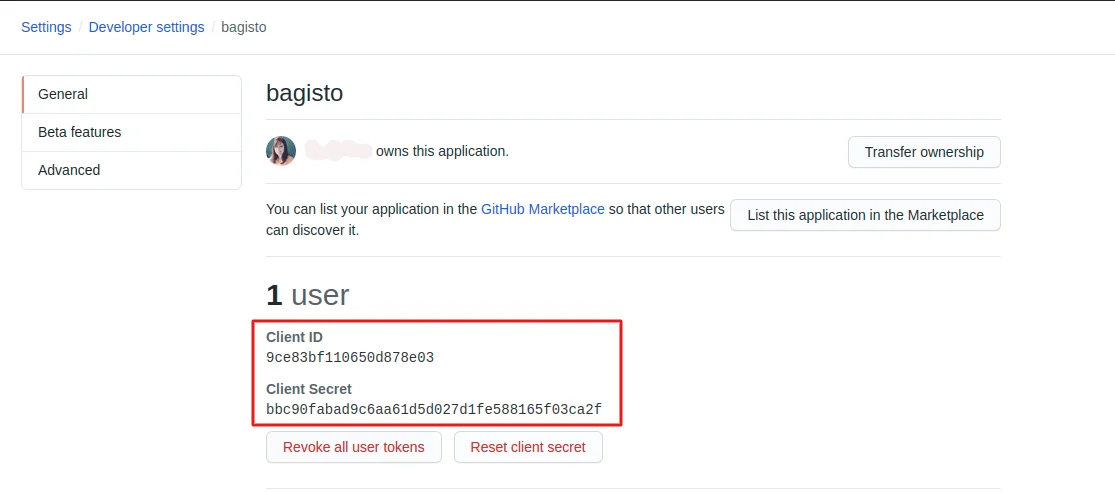Click Revoke all user tokens

tap(354, 447)
